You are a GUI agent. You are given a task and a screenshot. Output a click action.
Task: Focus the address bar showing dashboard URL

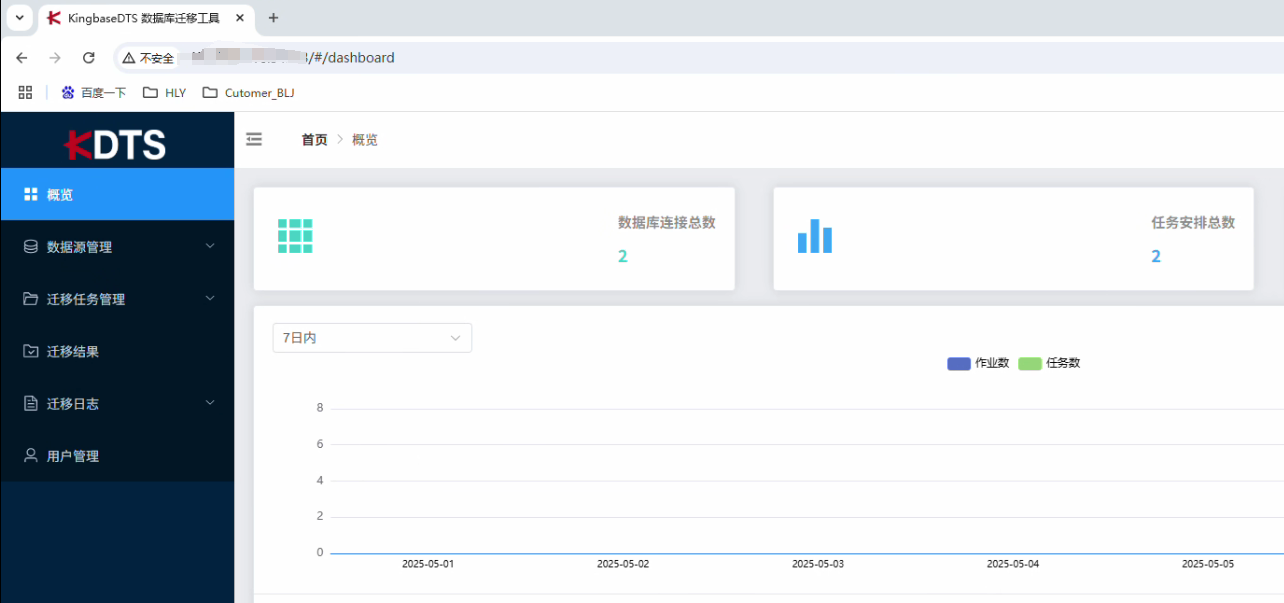point(700,58)
